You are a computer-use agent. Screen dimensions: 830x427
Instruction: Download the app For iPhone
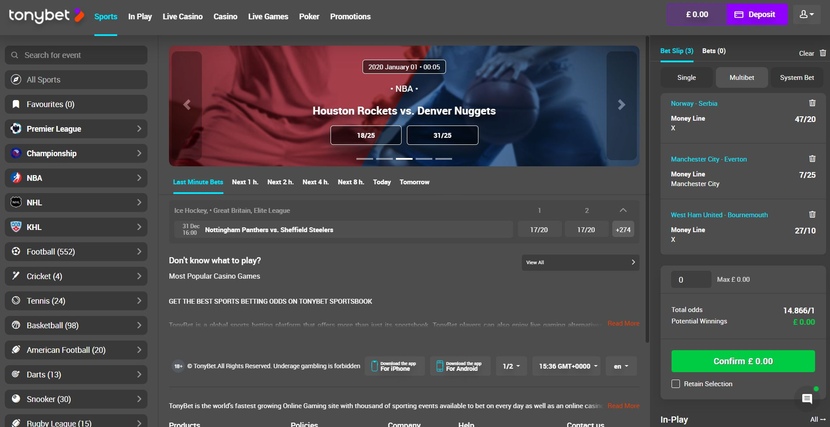tap(395, 366)
